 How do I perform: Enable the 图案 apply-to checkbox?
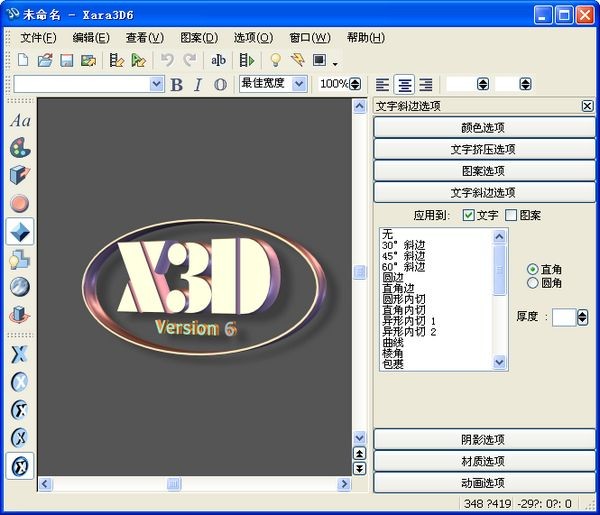(x=511, y=215)
